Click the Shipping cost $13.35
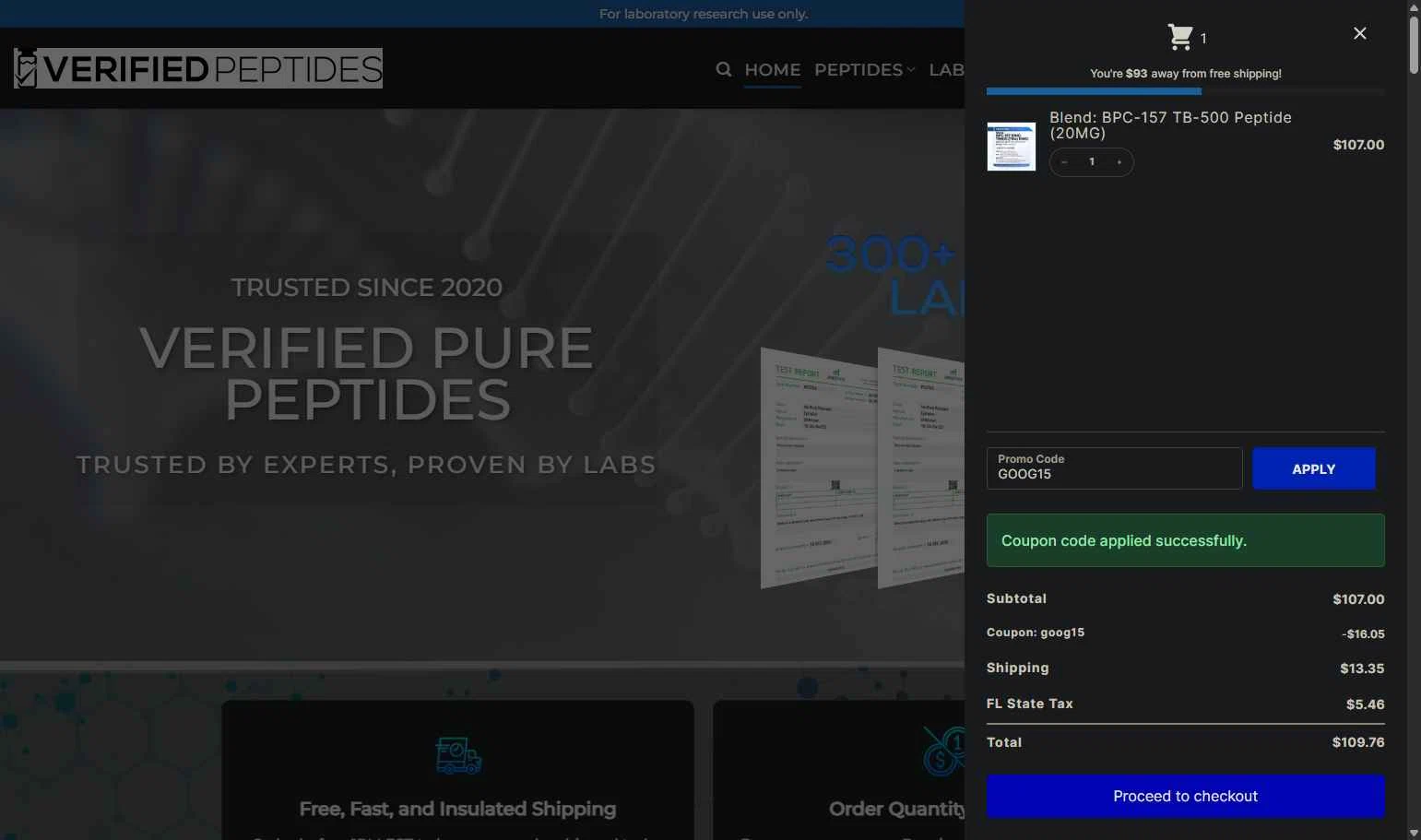 (x=1362, y=668)
